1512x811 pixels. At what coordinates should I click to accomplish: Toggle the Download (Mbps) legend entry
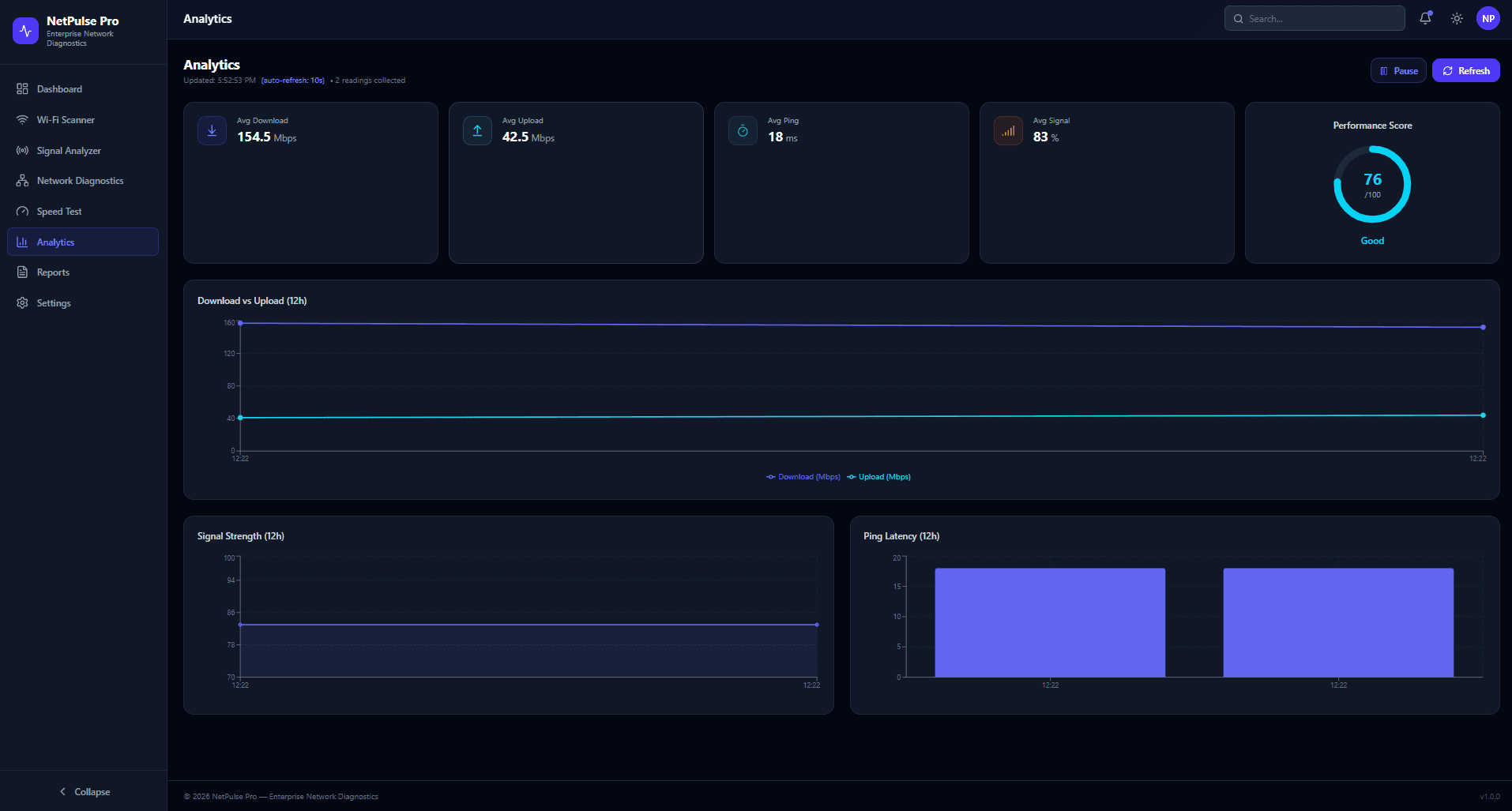pos(803,477)
